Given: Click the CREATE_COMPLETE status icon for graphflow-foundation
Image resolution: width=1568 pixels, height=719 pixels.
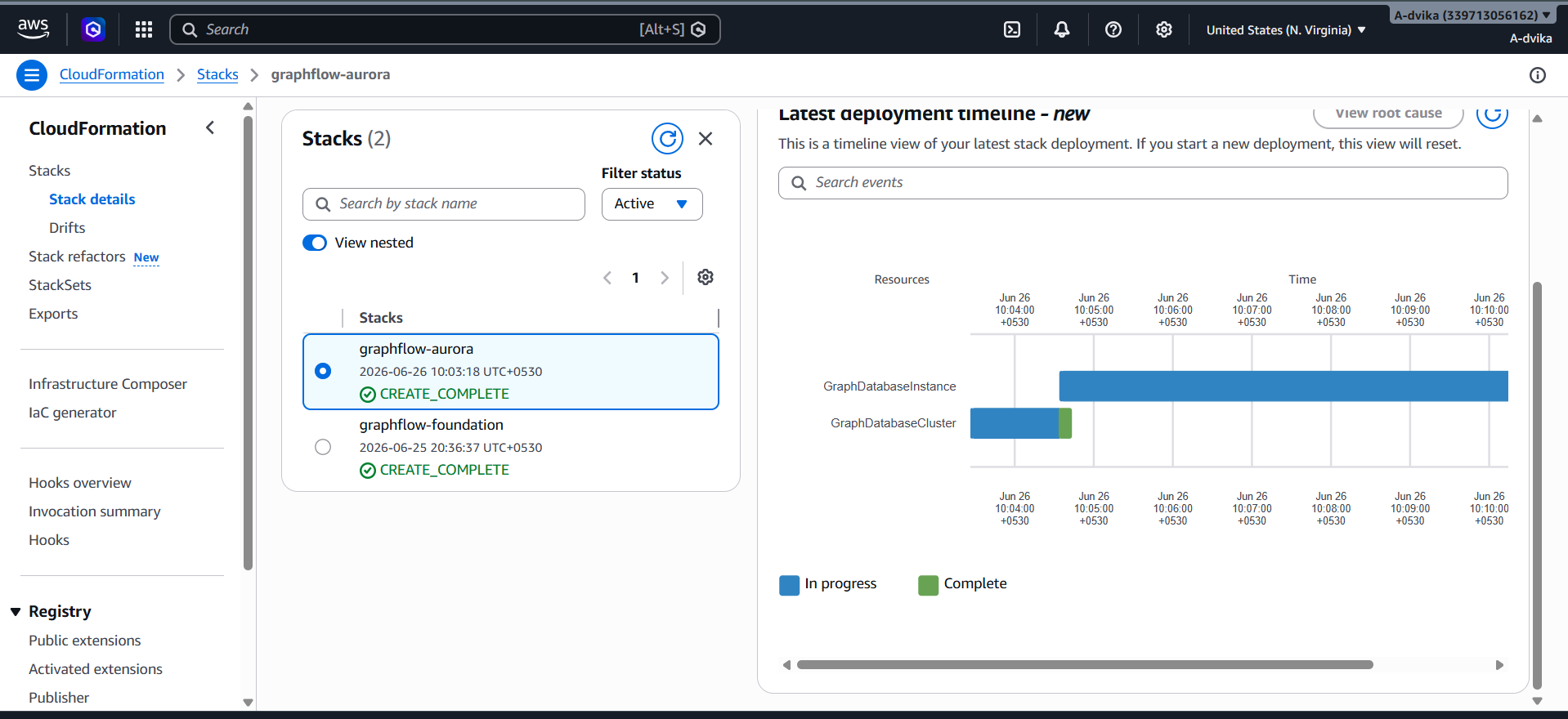Looking at the screenshot, I should click(368, 471).
